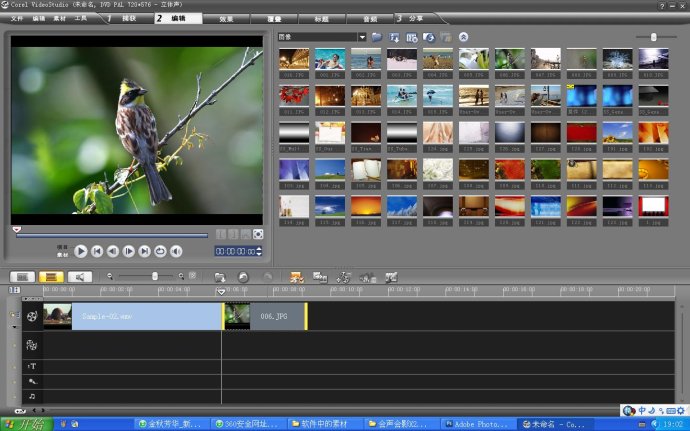The height and width of the screenshot is (431, 690).
Task: Click the Music track icon
Action: click(32, 396)
